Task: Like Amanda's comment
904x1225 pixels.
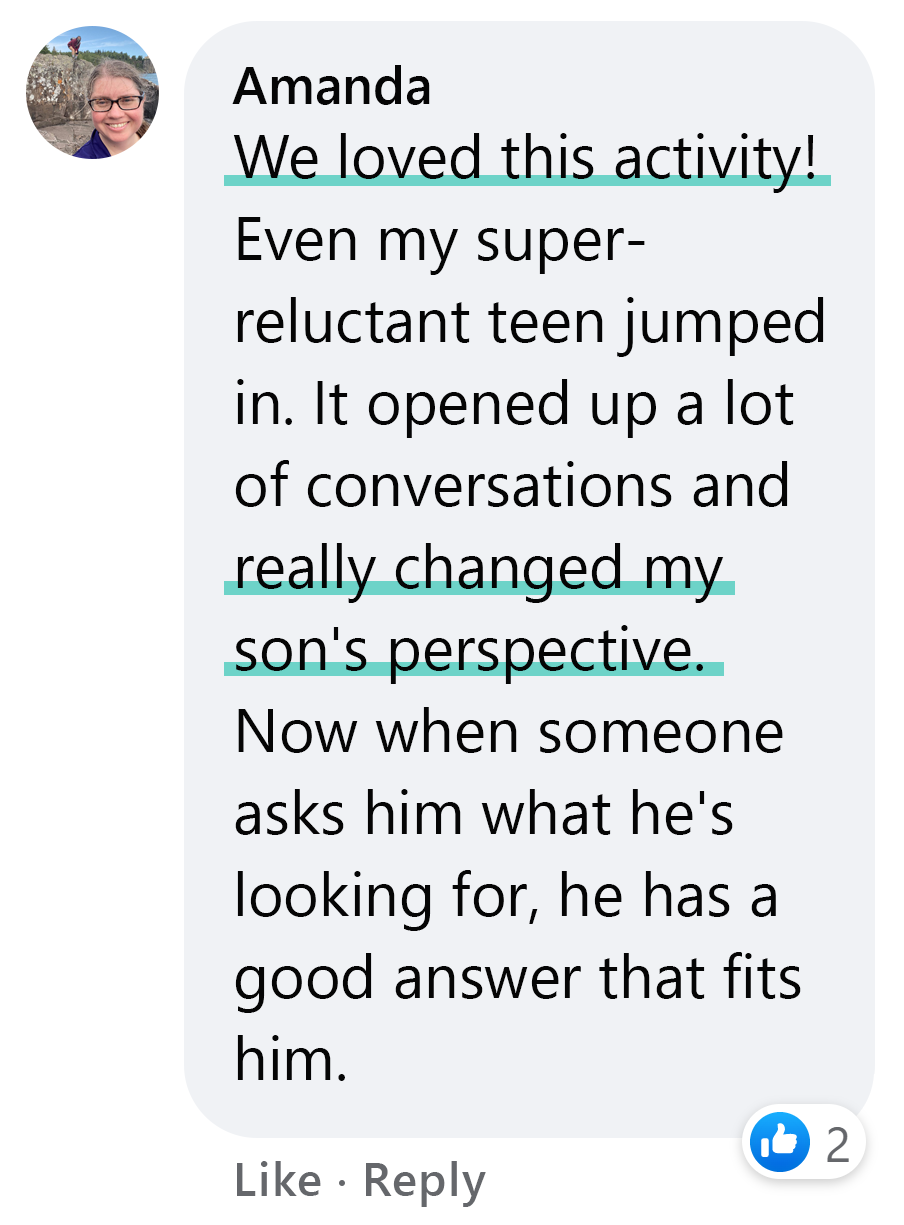Action: click(277, 1181)
